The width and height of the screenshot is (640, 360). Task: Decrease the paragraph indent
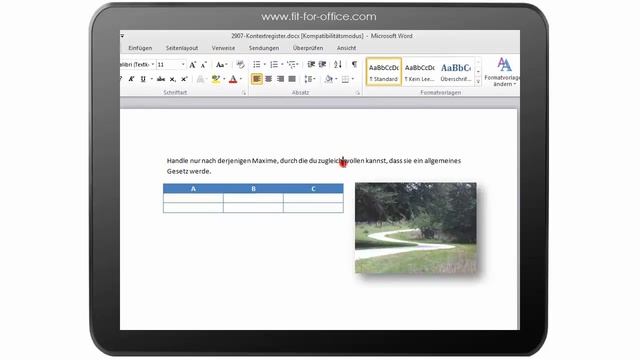coord(311,64)
